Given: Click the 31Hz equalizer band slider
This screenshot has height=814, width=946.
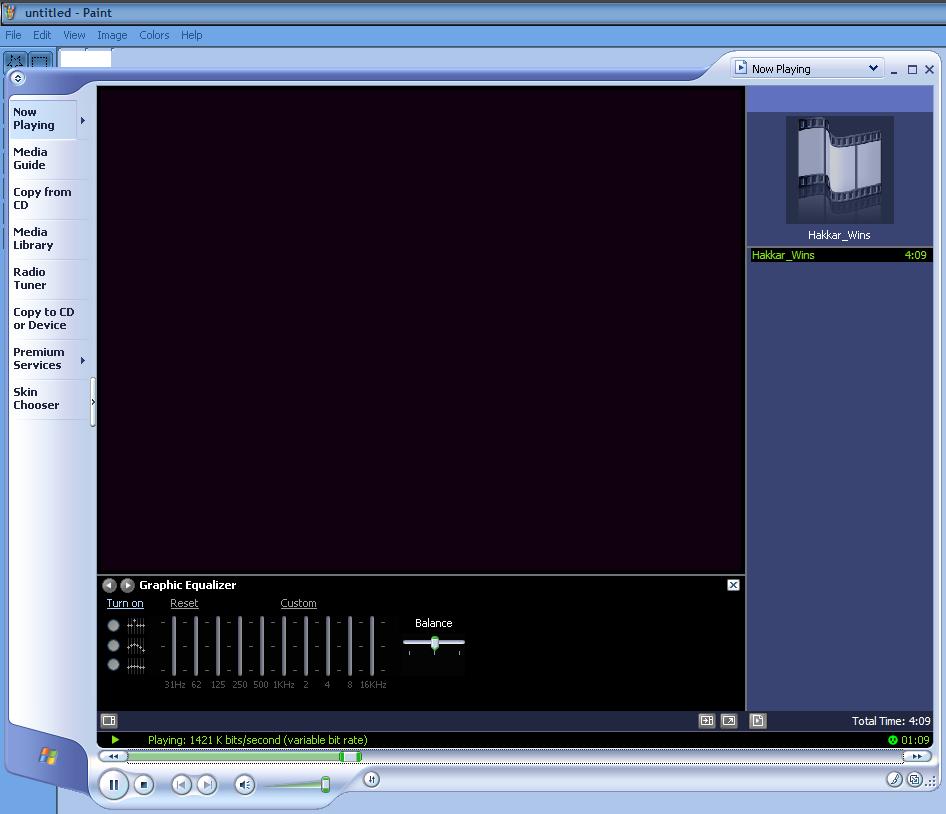Looking at the screenshot, I should click(174, 646).
